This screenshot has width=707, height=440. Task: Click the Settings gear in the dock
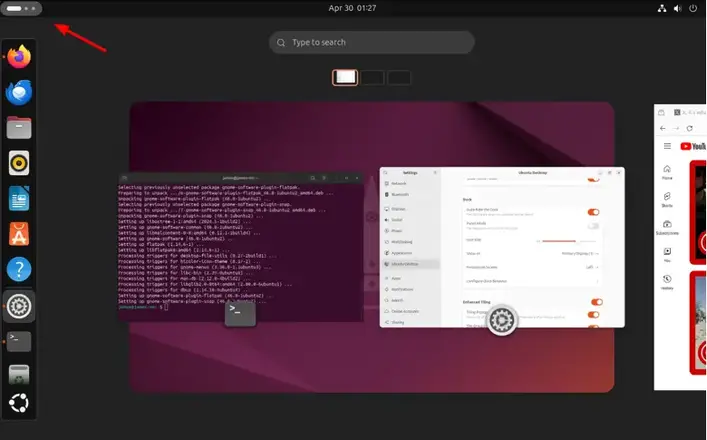19,306
